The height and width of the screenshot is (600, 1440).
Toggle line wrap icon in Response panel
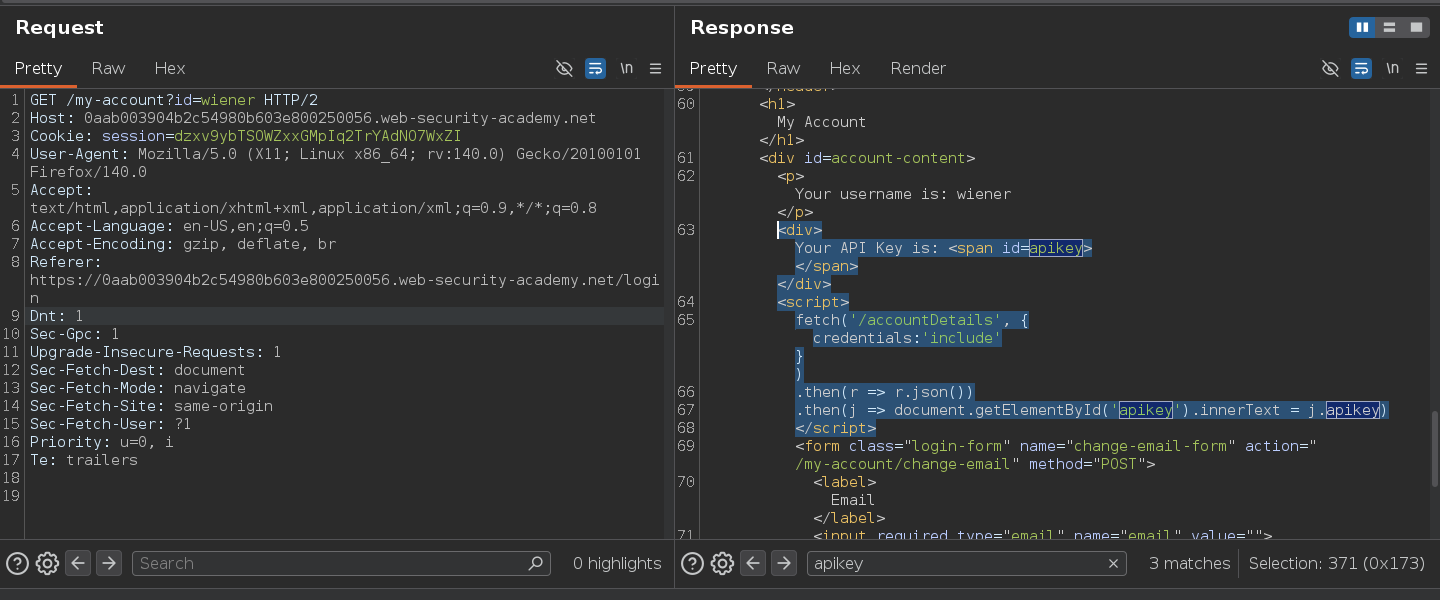pos(1361,68)
